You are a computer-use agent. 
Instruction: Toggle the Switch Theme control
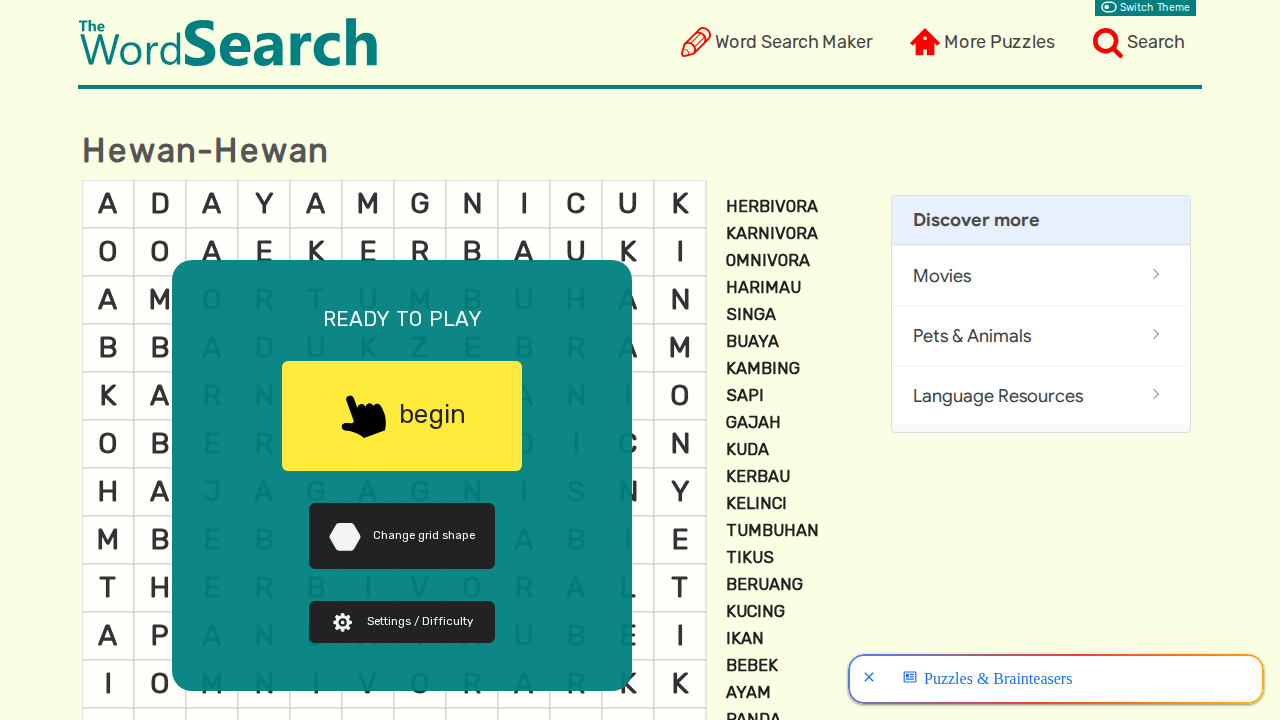[1145, 7]
